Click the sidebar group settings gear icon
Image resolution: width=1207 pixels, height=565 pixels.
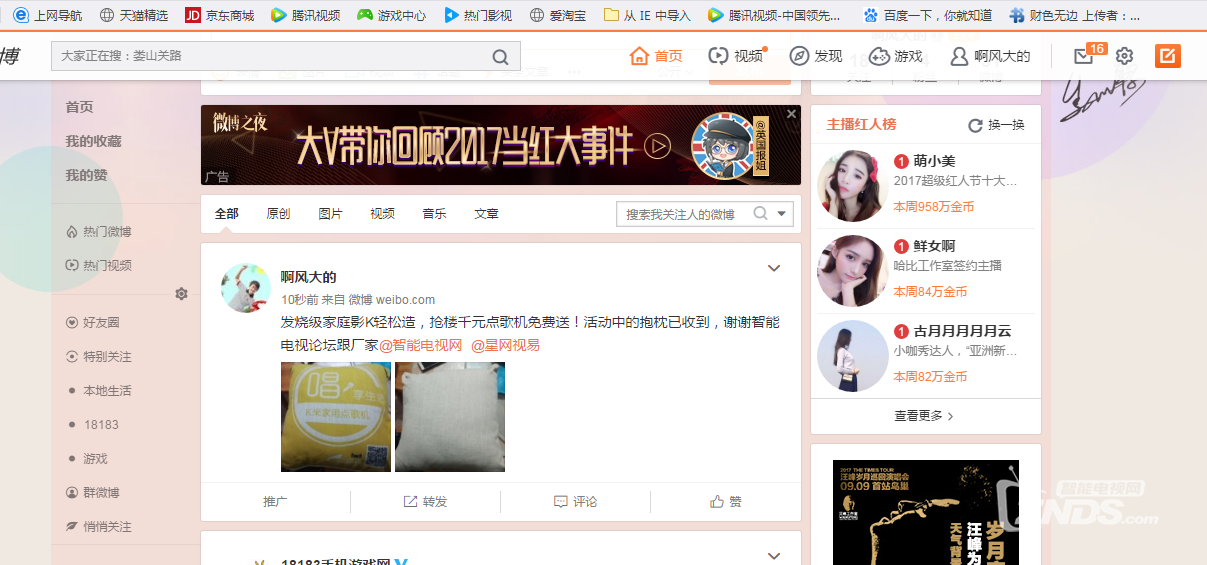181,294
